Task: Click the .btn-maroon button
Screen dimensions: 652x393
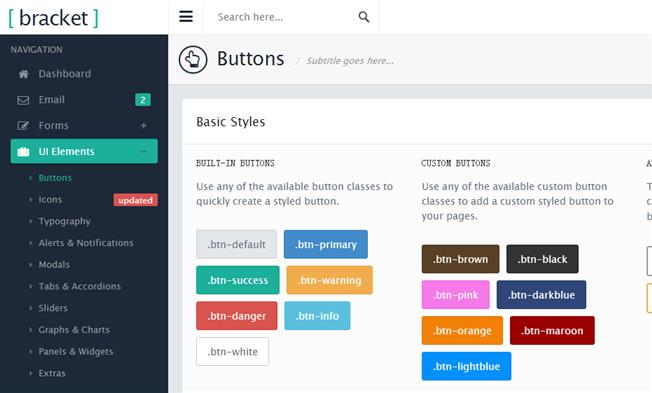Action: (x=552, y=331)
